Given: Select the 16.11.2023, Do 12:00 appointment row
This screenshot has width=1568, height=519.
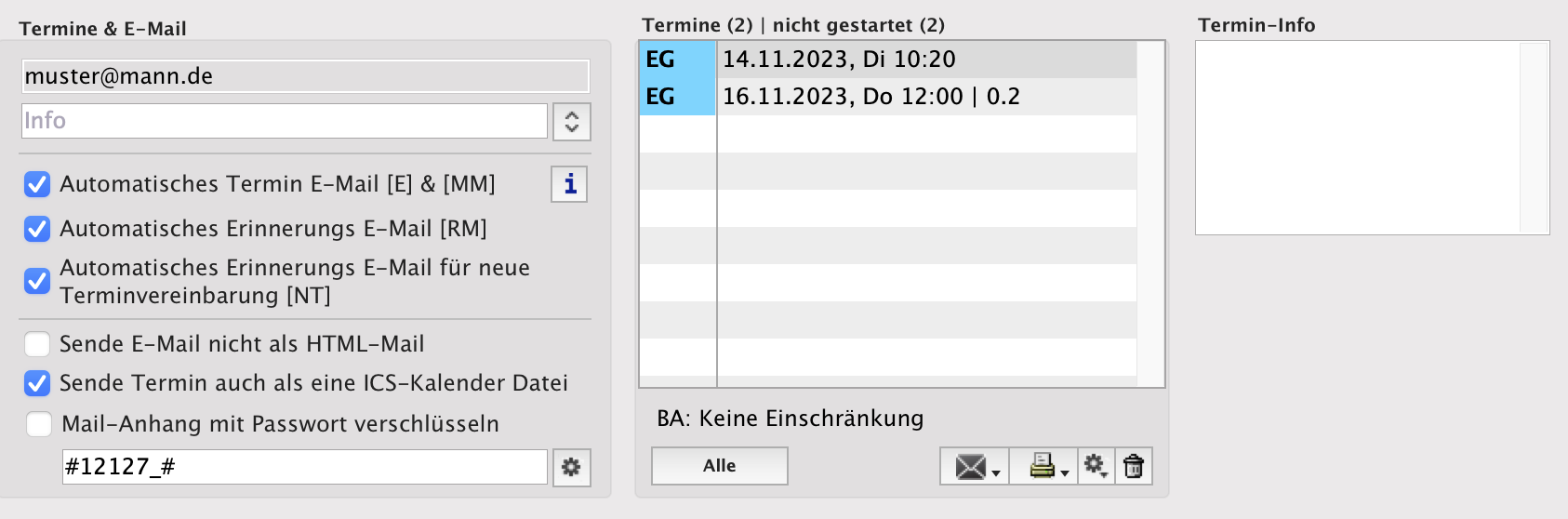Looking at the screenshot, I should [925, 97].
